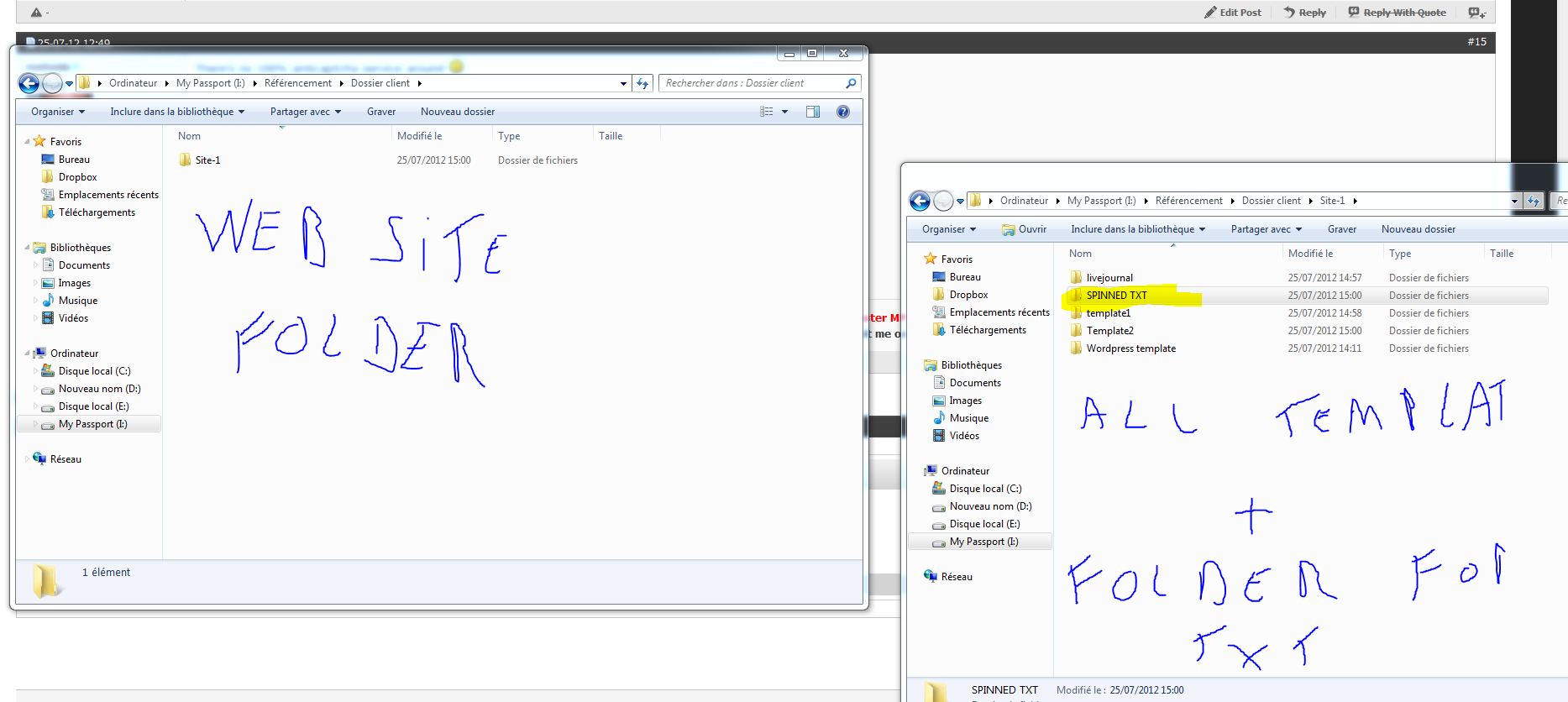The width and height of the screenshot is (1568, 702).
Task: Click the forum Edit Post button
Action: tap(1233, 13)
